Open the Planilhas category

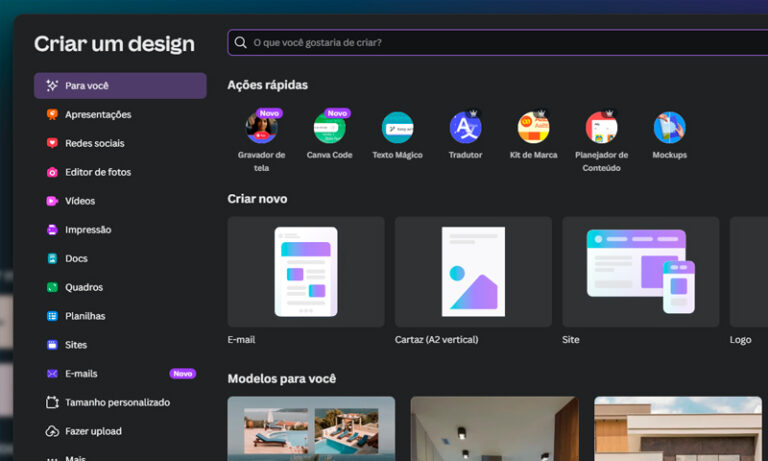(x=120, y=316)
